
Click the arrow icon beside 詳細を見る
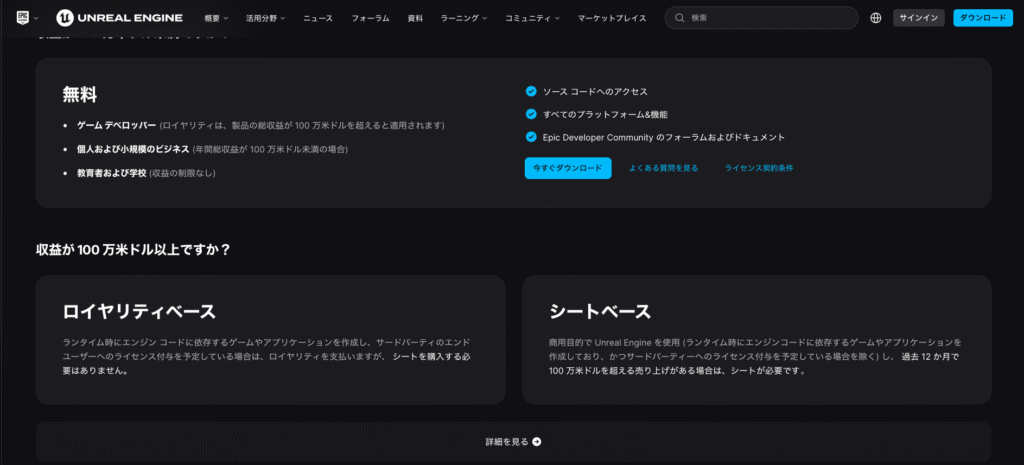point(537,441)
